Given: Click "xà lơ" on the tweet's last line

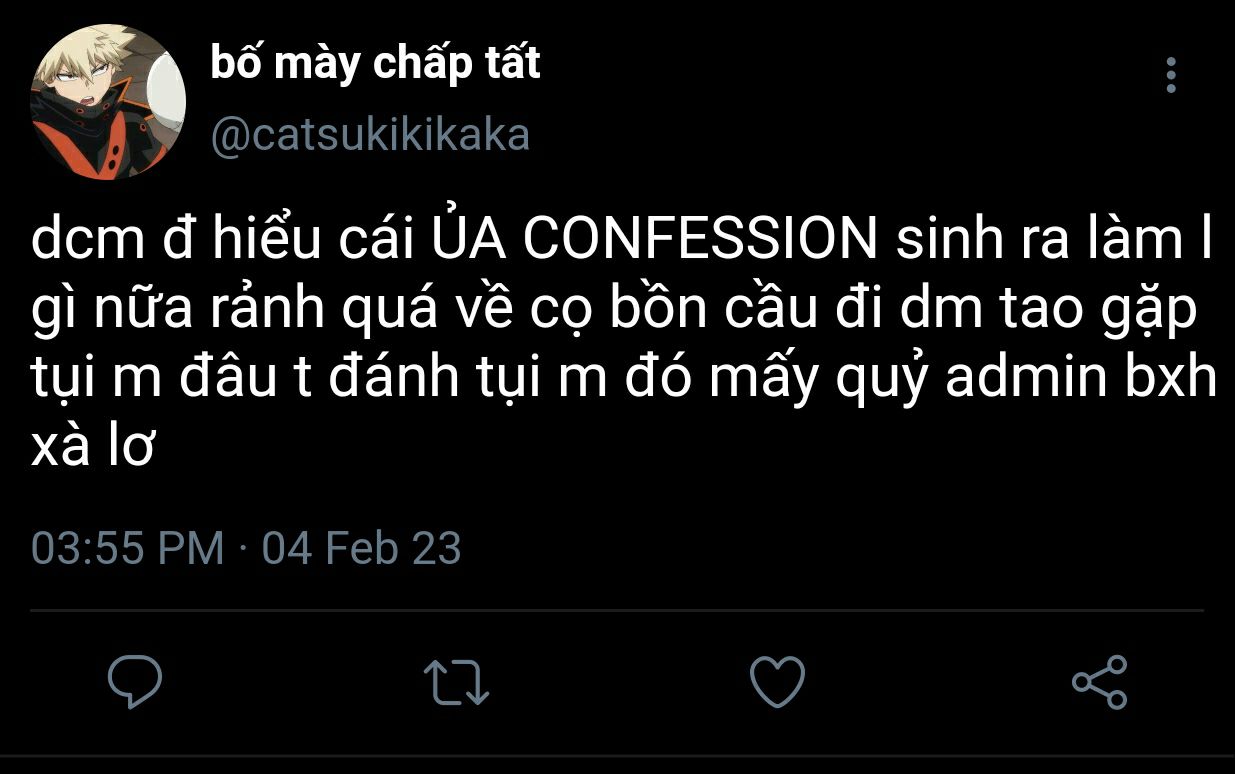Looking at the screenshot, I should click(92, 453).
